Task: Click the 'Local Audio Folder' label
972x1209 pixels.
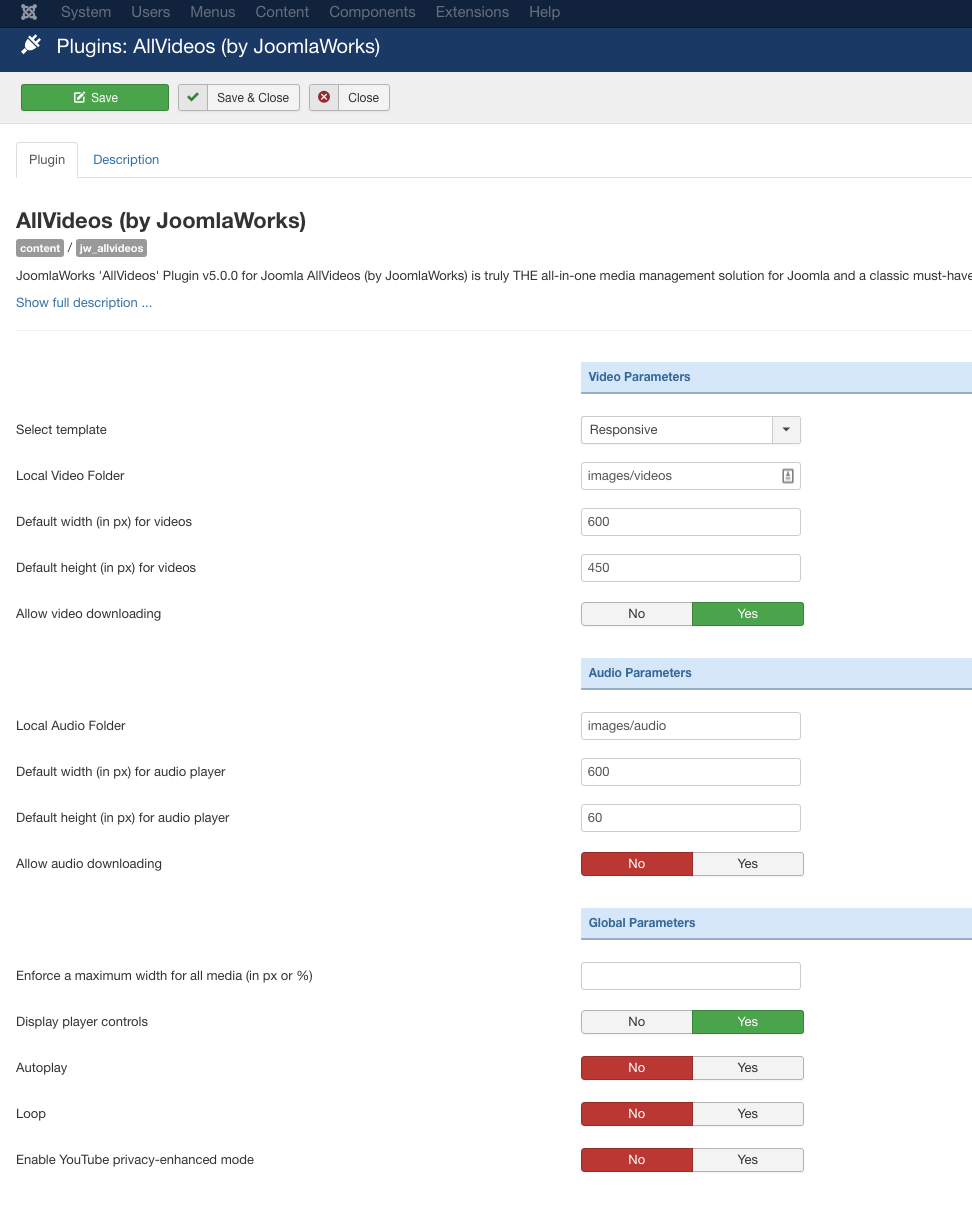Action: point(71,726)
